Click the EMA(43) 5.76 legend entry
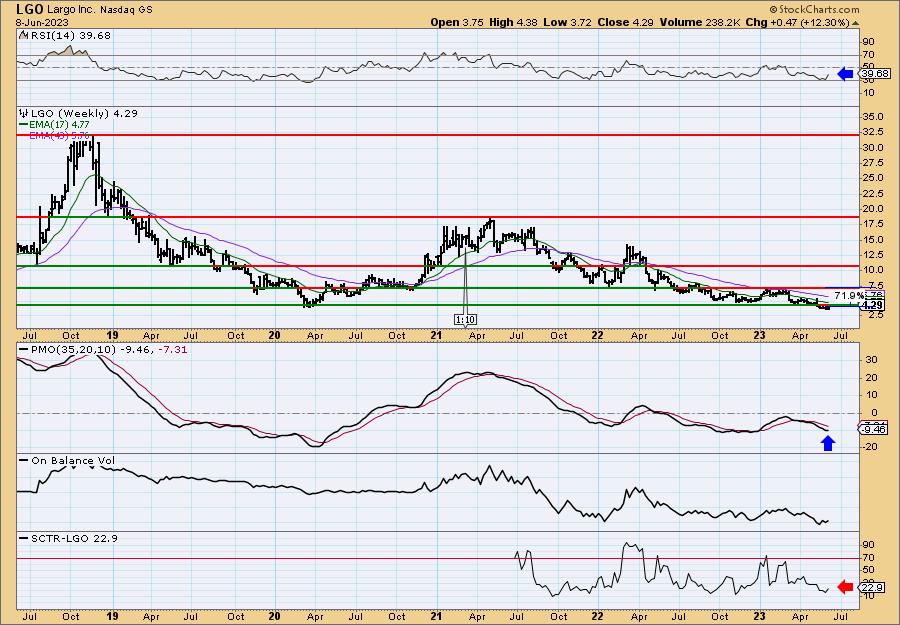The image size is (900, 625). coord(60,135)
